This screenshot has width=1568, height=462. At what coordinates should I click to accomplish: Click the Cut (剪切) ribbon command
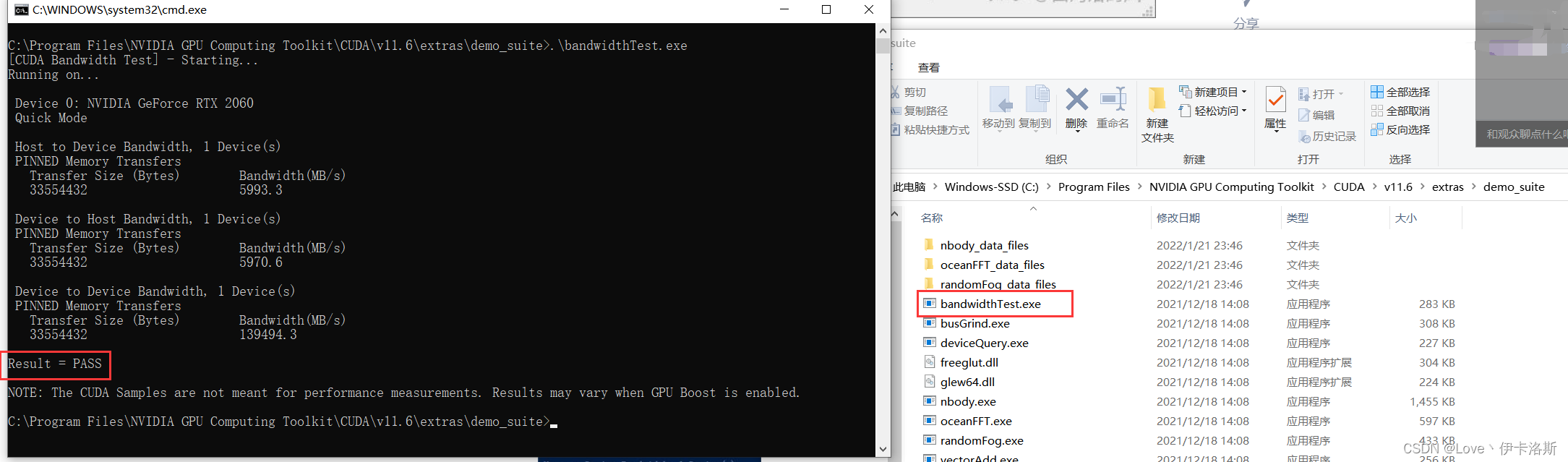click(909, 93)
